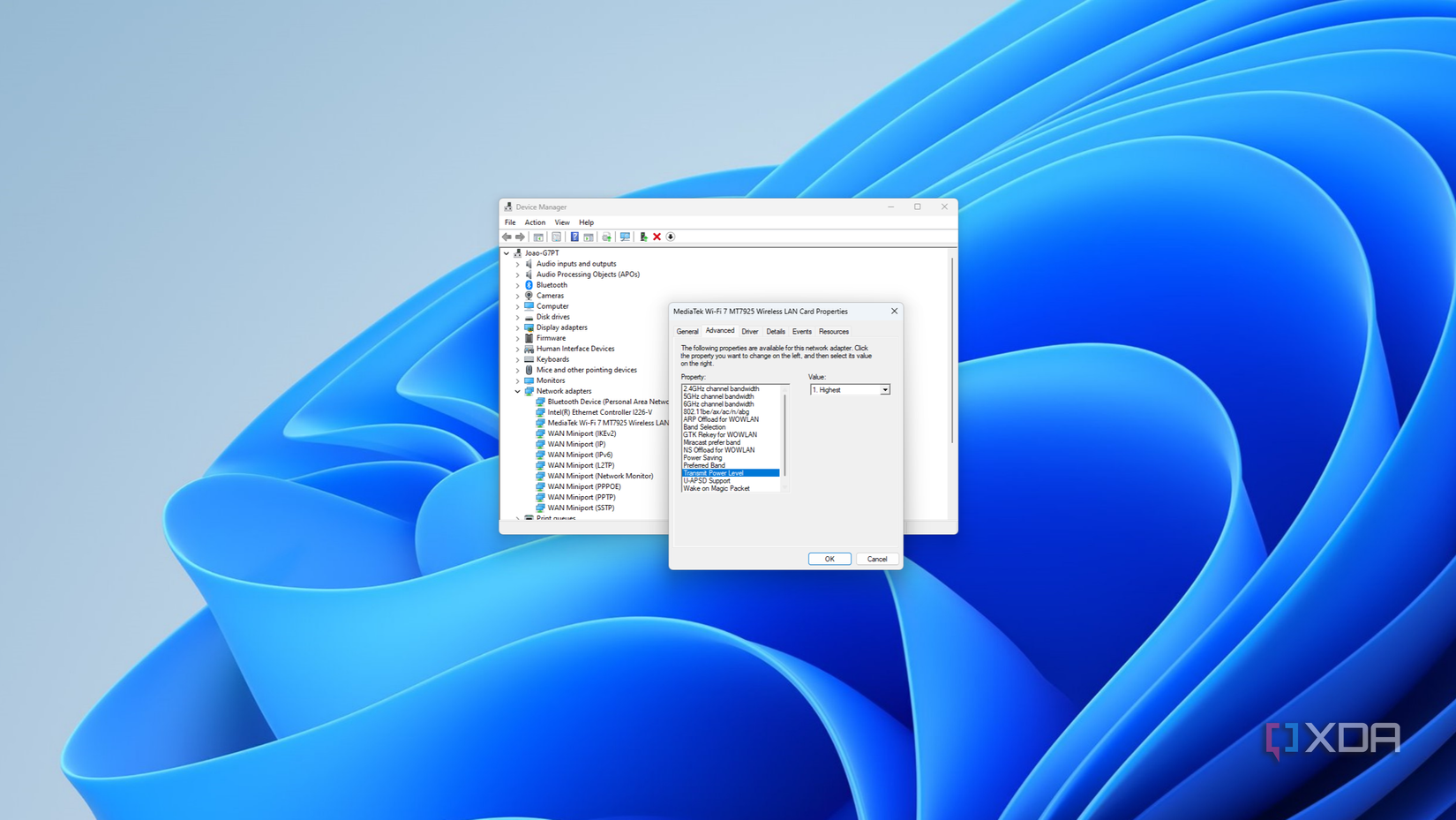The width and height of the screenshot is (1456, 820).
Task: Select Power Saving property
Action: pyautogui.click(x=731, y=457)
